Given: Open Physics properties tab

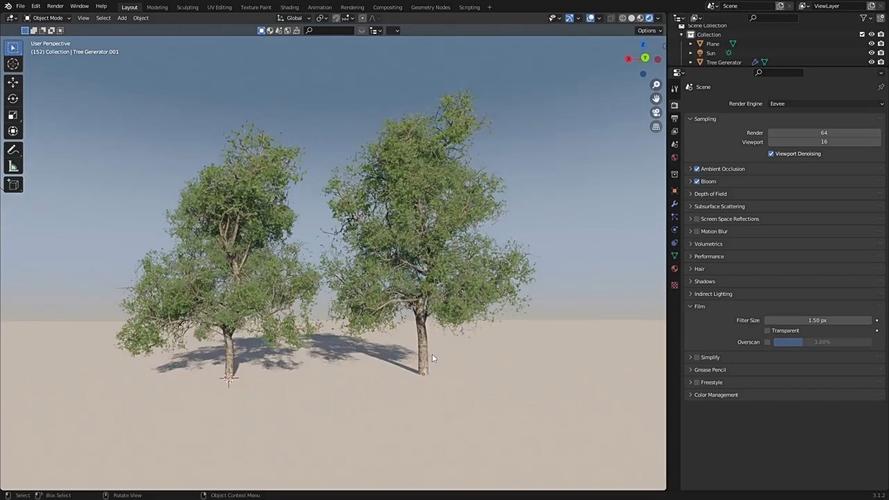Looking at the screenshot, I should [675, 230].
